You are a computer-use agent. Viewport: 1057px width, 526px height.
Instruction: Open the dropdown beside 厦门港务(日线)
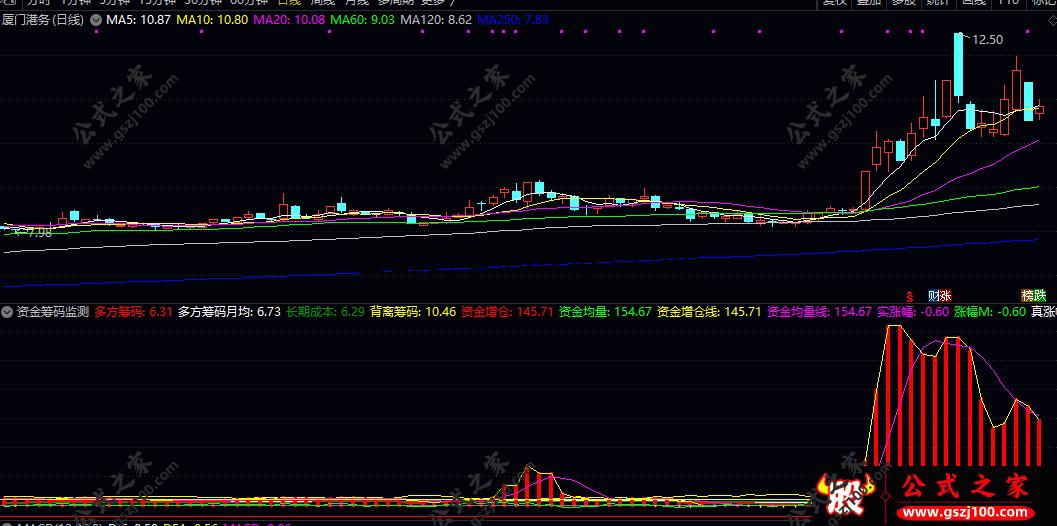coord(95,20)
